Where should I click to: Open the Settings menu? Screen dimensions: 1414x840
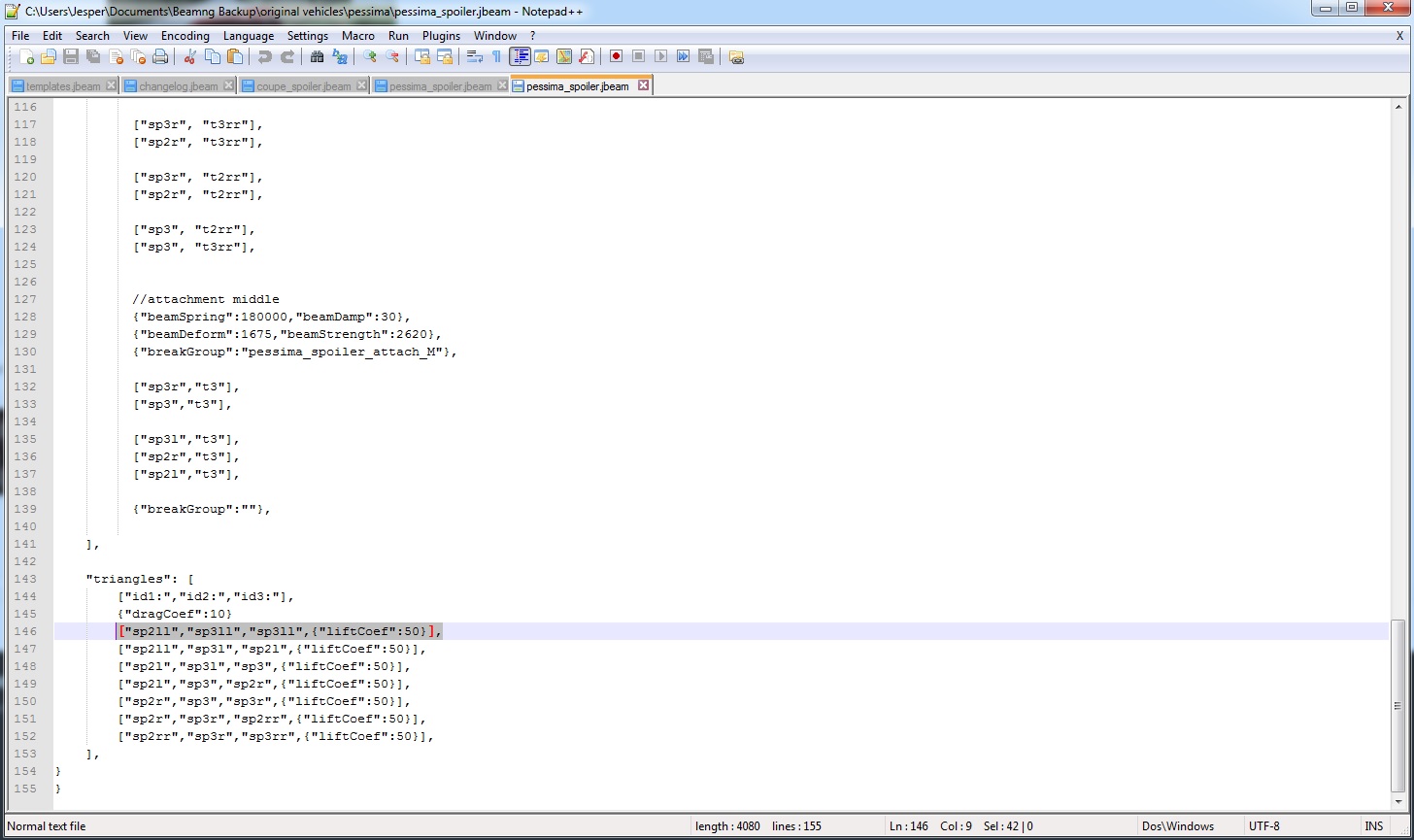tap(308, 36)
